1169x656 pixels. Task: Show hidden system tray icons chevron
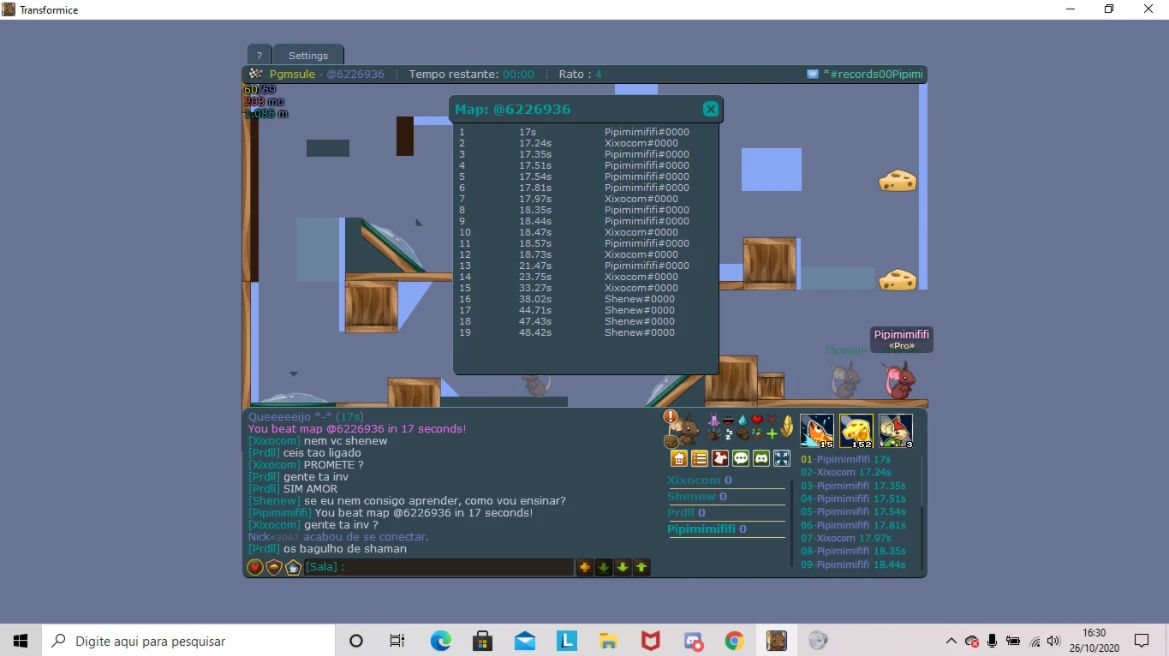pos(951,640)
